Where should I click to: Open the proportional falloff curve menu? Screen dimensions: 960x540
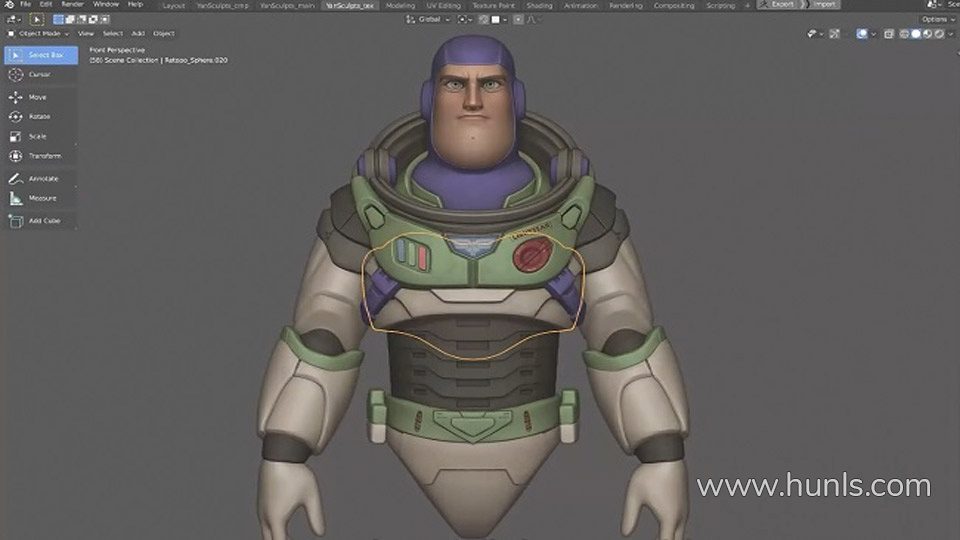click(x=532, y=20)
